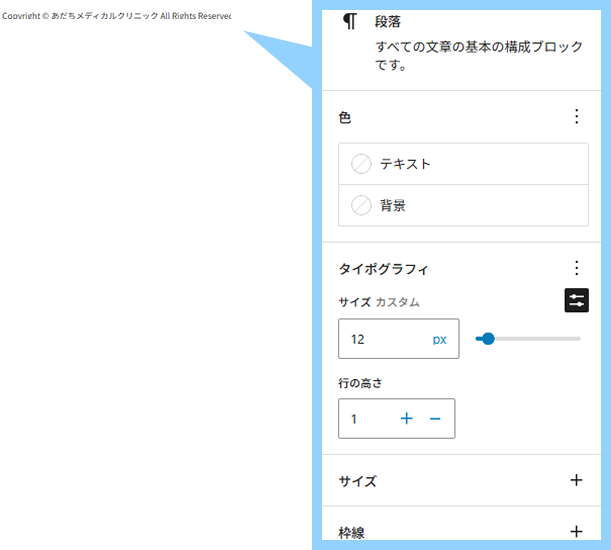611x550 pixels.
Task: Expand the サイズ panel plus icon
Action: 576,480
